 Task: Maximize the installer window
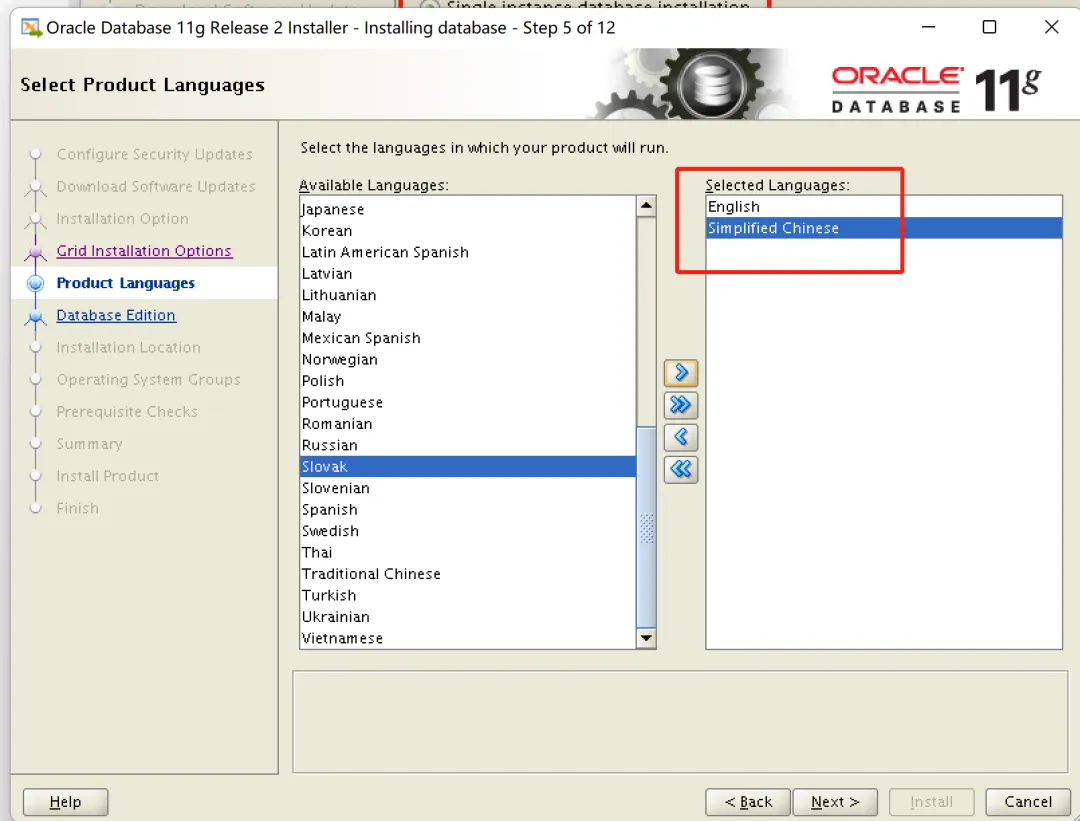pos(989,27)
